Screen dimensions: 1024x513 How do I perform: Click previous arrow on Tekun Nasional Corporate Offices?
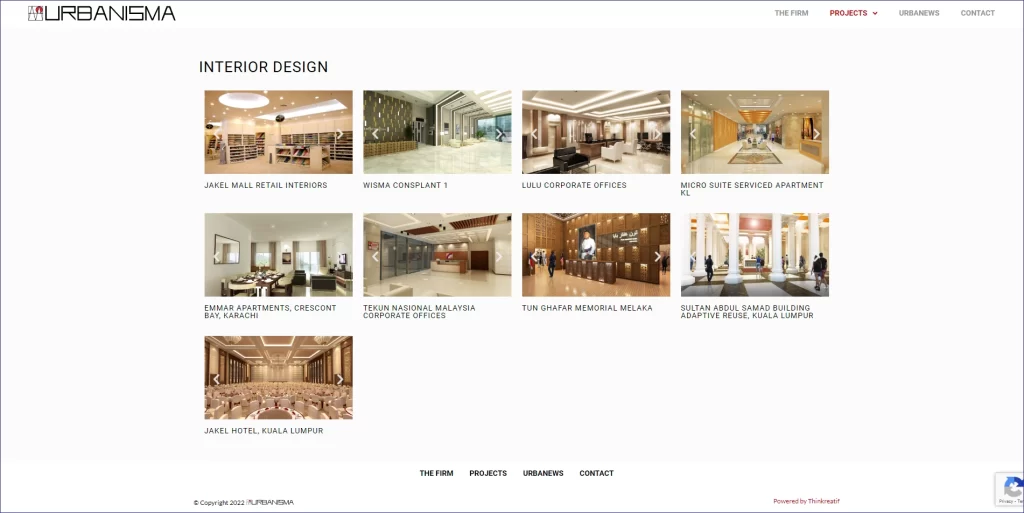376,257
